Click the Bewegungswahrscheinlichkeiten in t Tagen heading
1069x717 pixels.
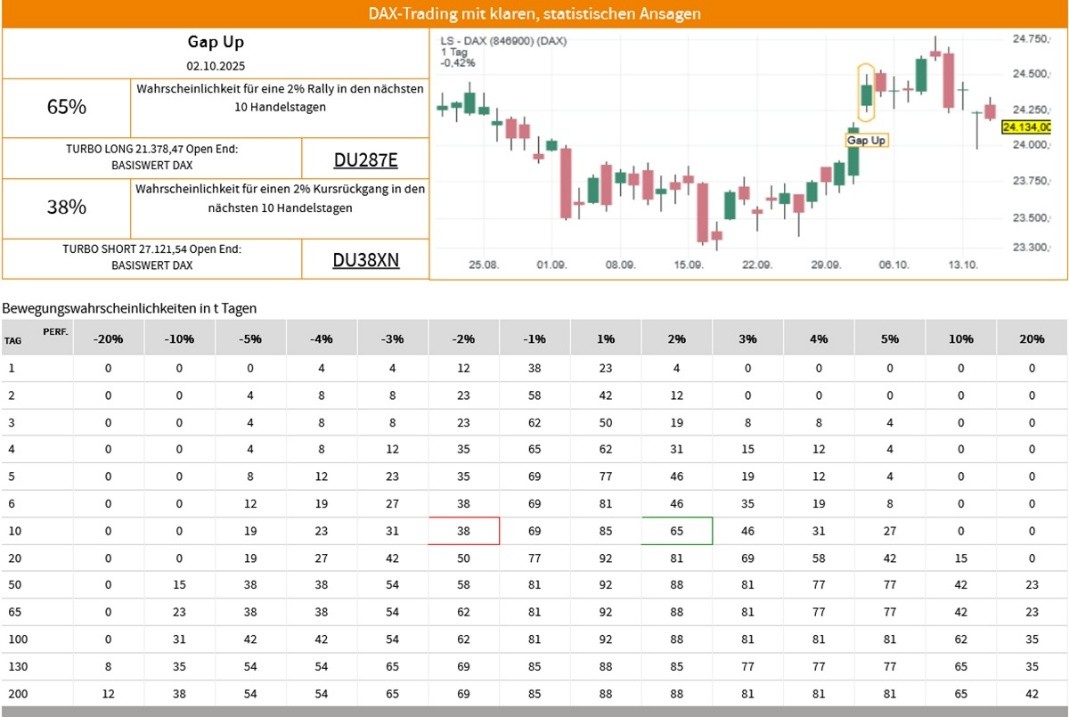tap(129, 309)
